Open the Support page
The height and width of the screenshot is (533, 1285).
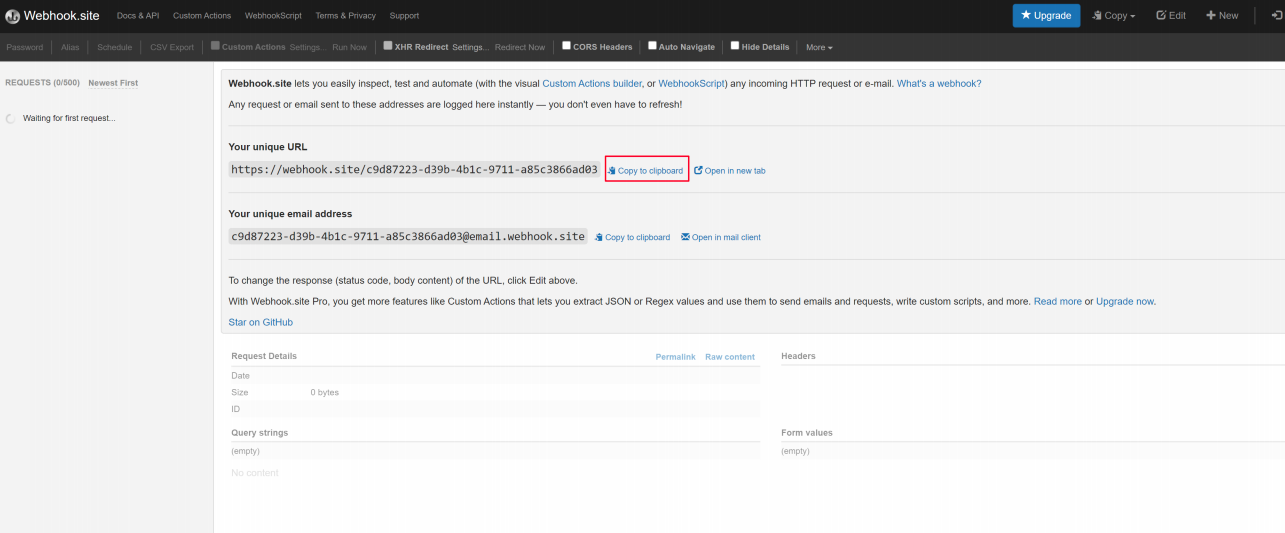(404, 16)
